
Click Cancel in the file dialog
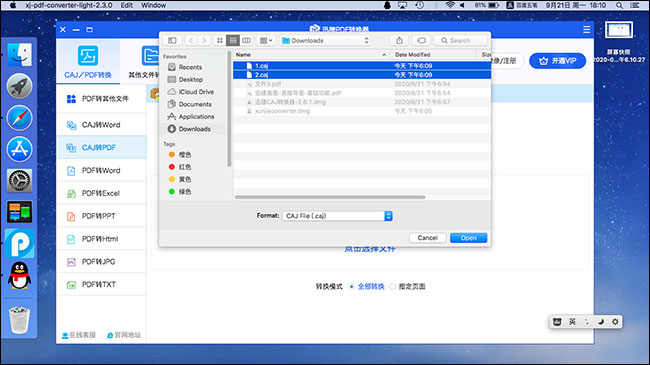427,238
